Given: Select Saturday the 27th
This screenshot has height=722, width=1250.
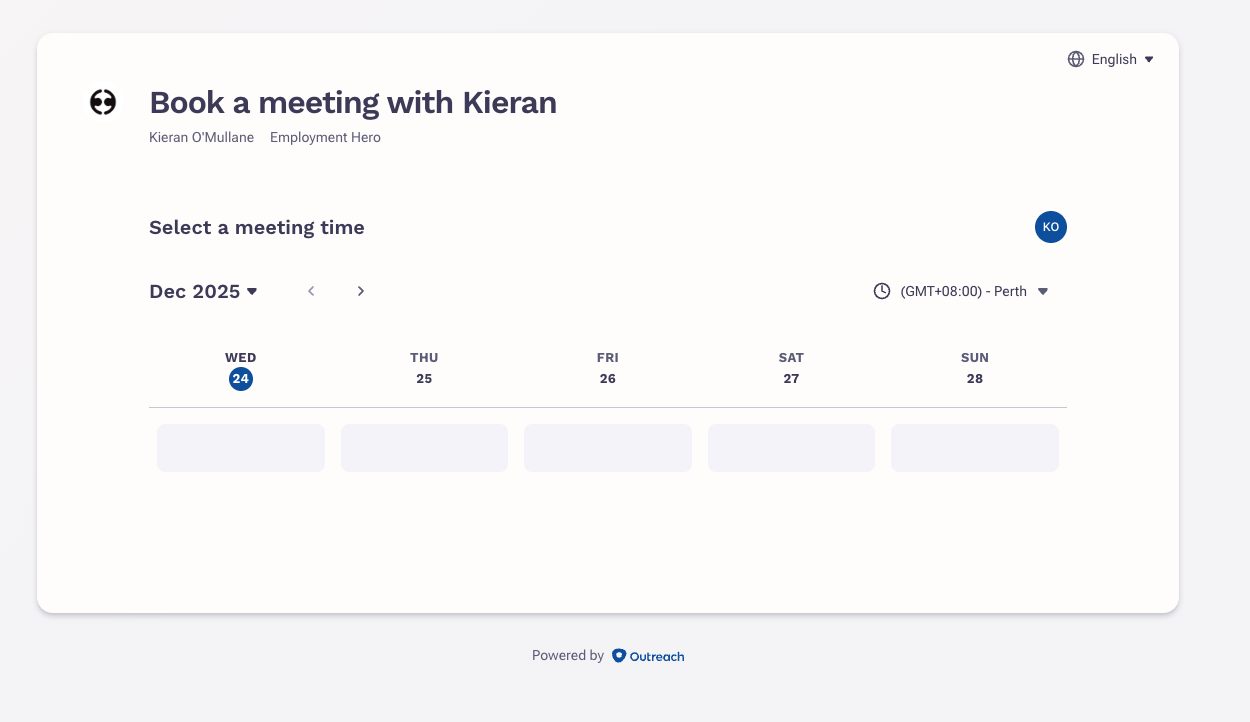Looking at the screenshot, I should click(791, 368).
